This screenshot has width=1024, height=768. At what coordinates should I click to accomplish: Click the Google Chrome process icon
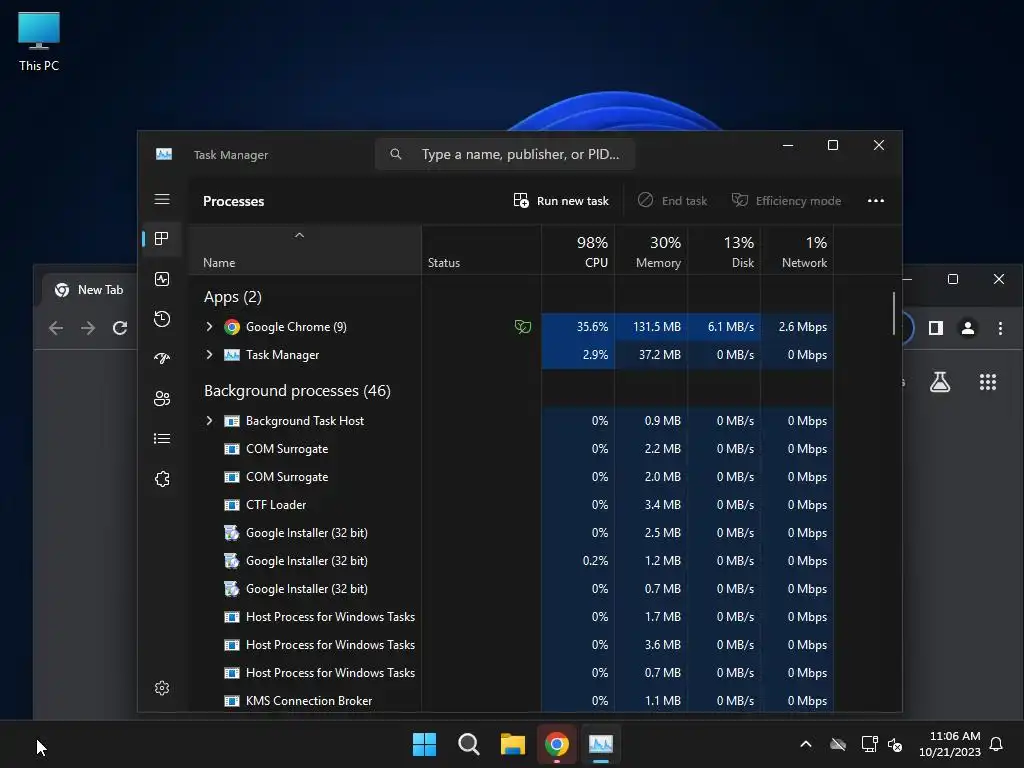232,327
